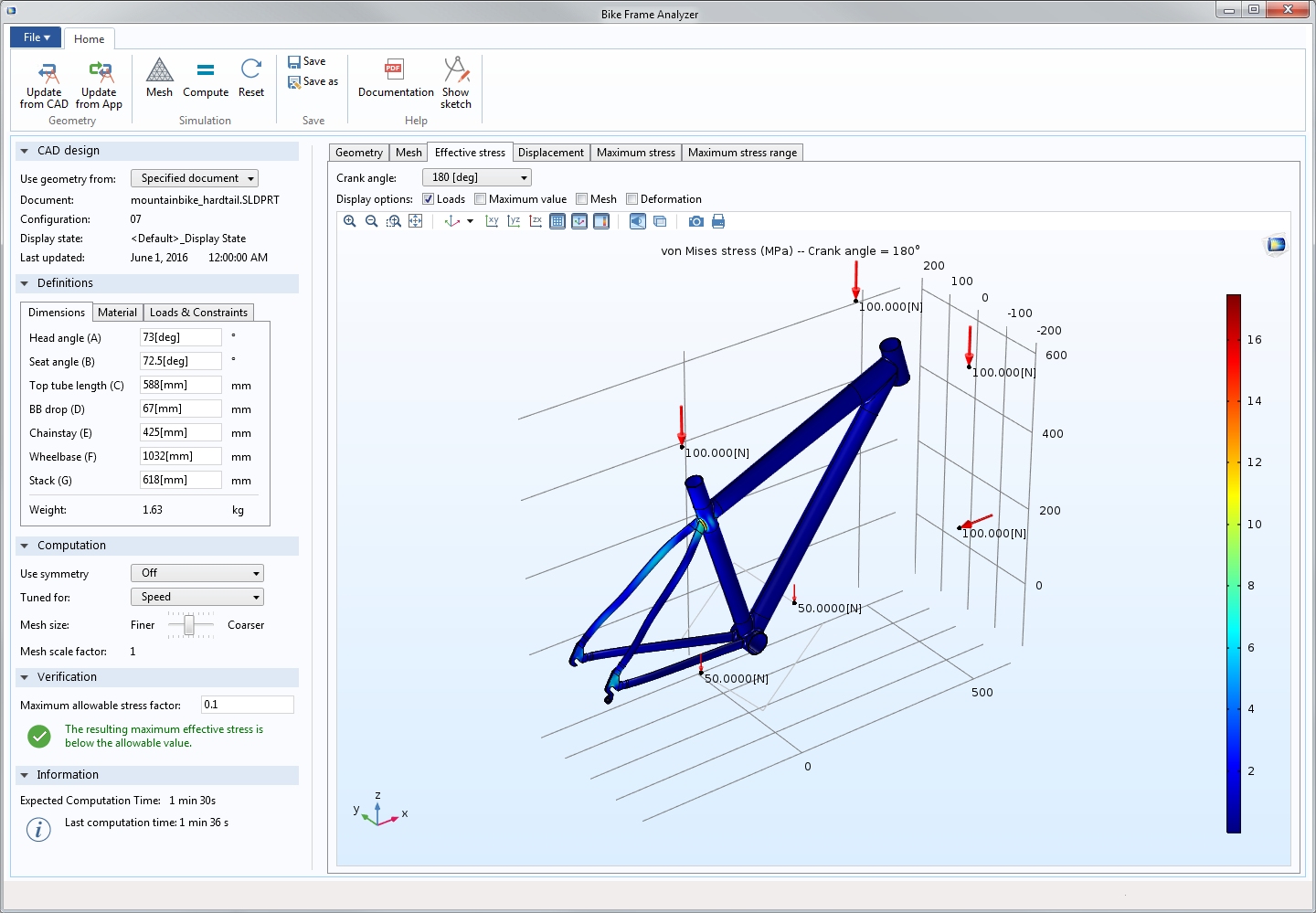Screen dimensions: 1316x913
Task: Take a snapshot with the camera icon
Action: coord(695,221)
